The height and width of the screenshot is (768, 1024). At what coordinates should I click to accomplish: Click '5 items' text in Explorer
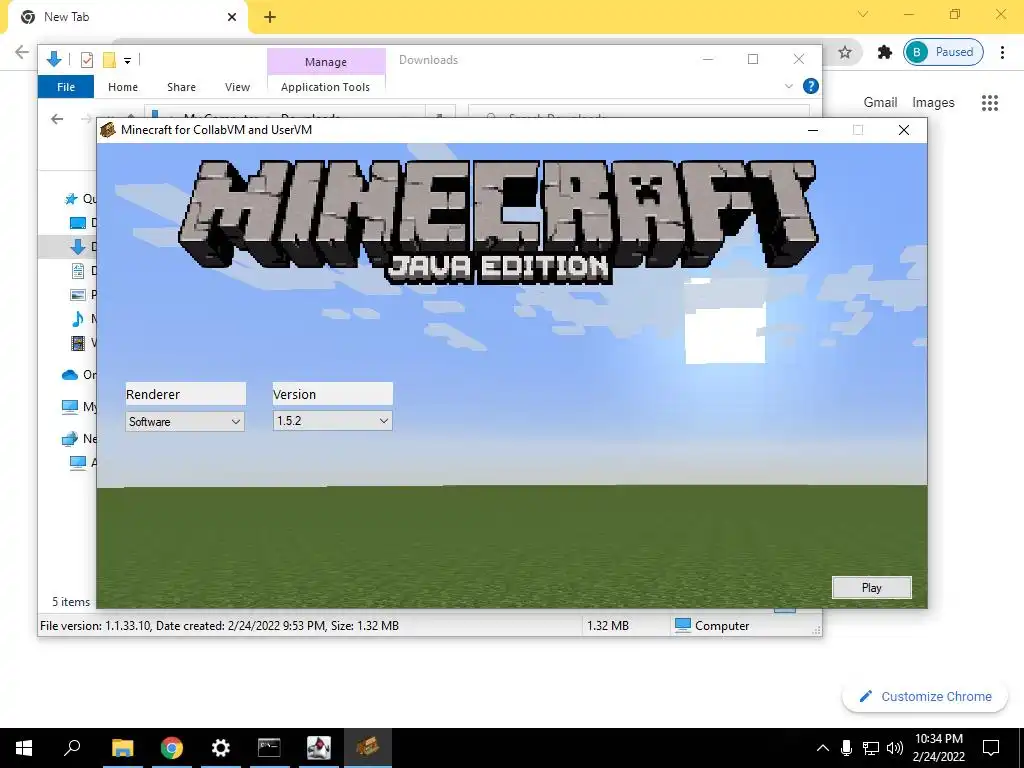click(71, 602)
